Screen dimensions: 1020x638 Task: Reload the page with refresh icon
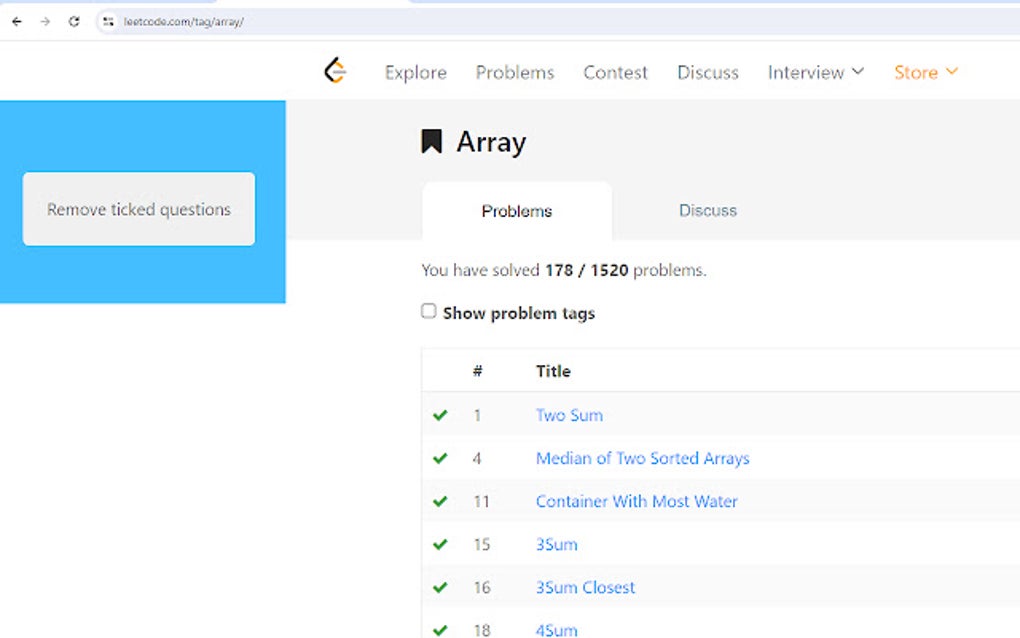(x=74, y=21)
